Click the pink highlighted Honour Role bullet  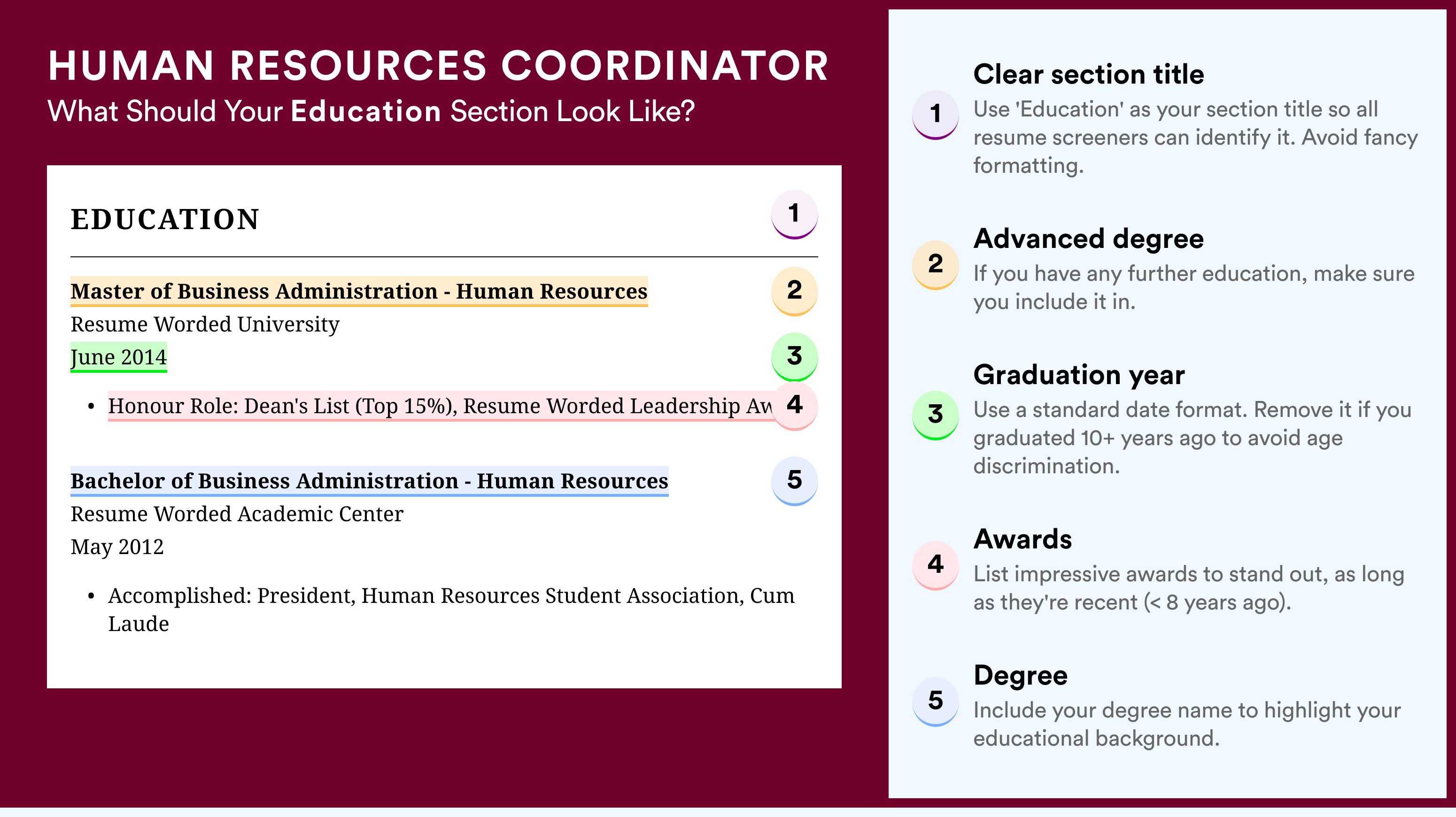(x=440, y=406)
